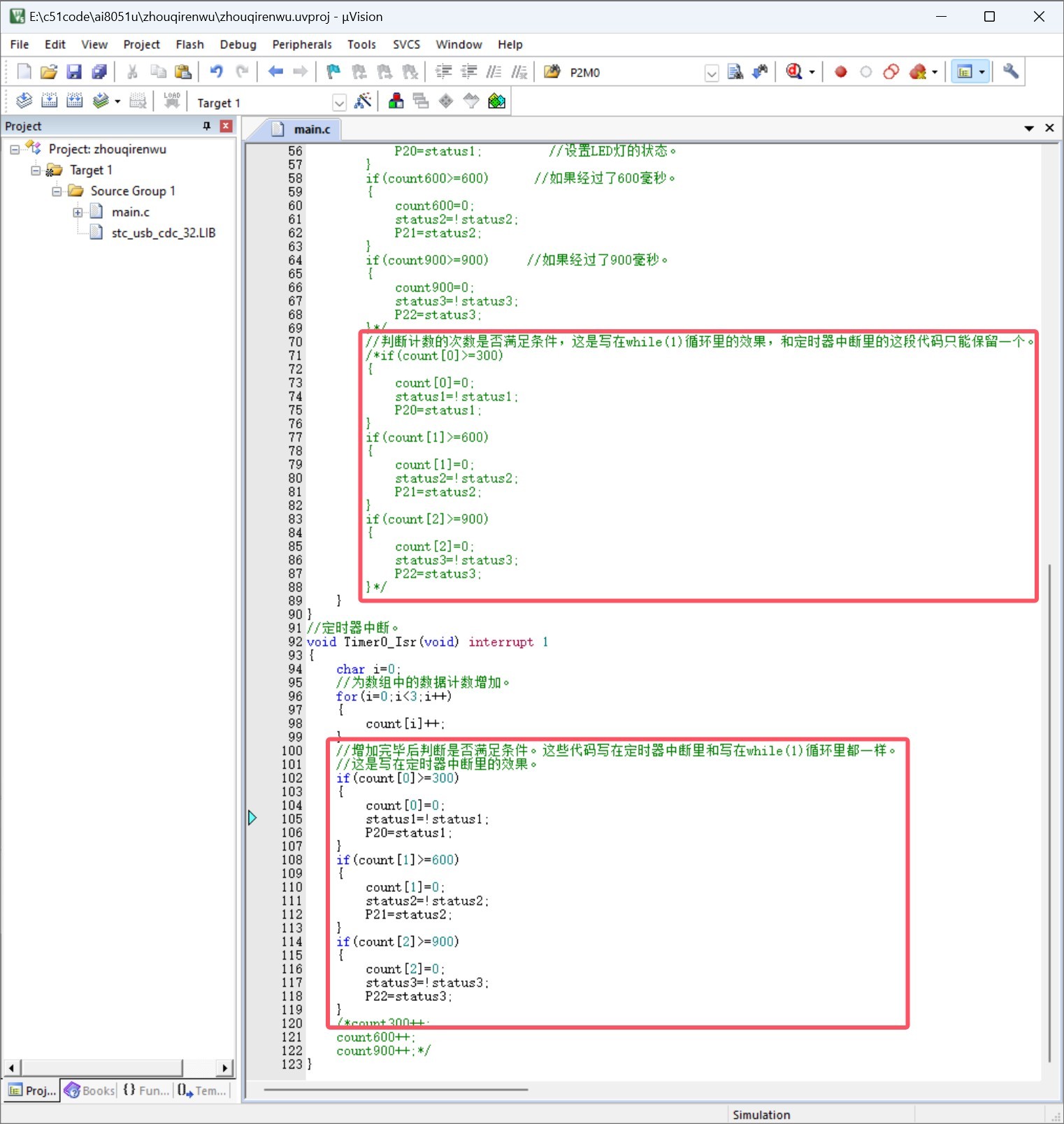The width and height of the screenshot is (1064, 1124).
Task: Expand the main.c tree node
Action: (78, 212)
